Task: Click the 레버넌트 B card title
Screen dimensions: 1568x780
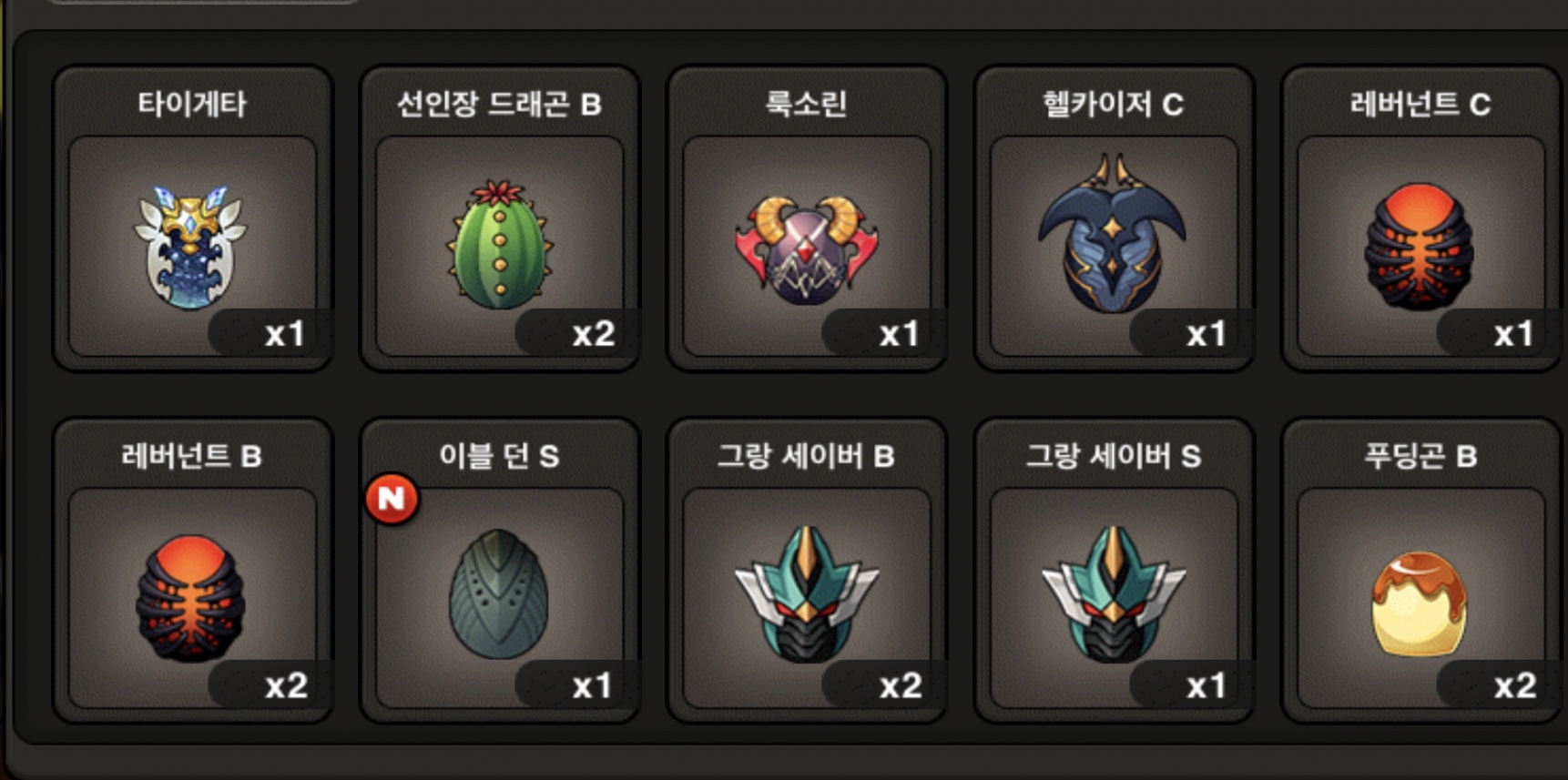Action: pos(192,455)
